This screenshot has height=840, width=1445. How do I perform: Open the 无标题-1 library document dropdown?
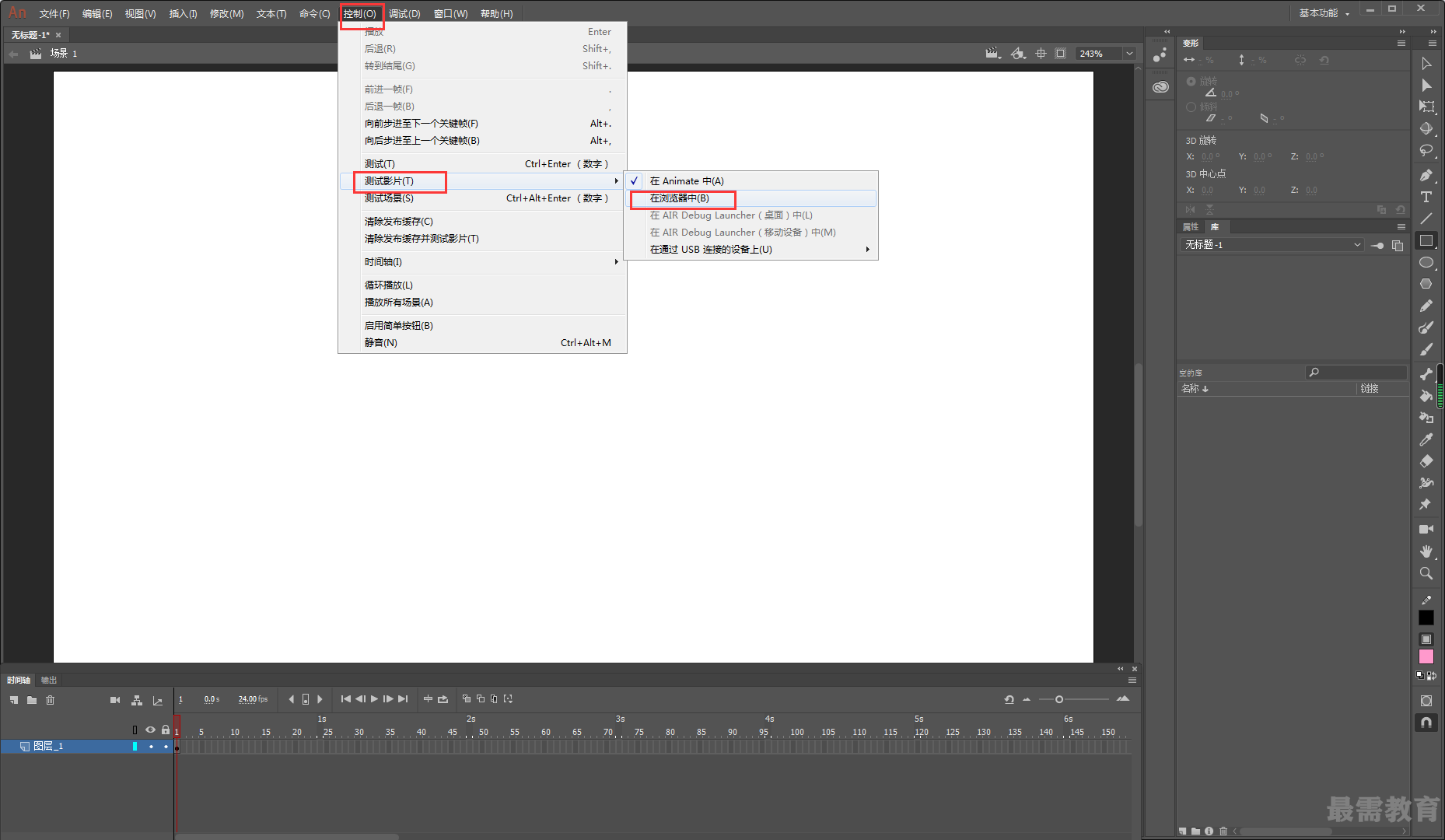coord(1272,245)
